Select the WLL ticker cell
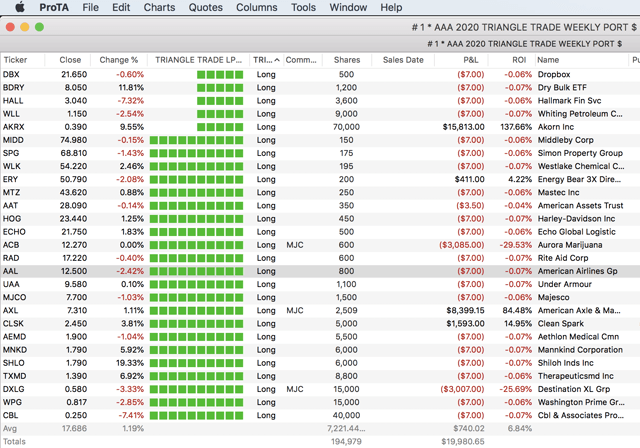Screen dimensions: 640x448 coord(11,114)
